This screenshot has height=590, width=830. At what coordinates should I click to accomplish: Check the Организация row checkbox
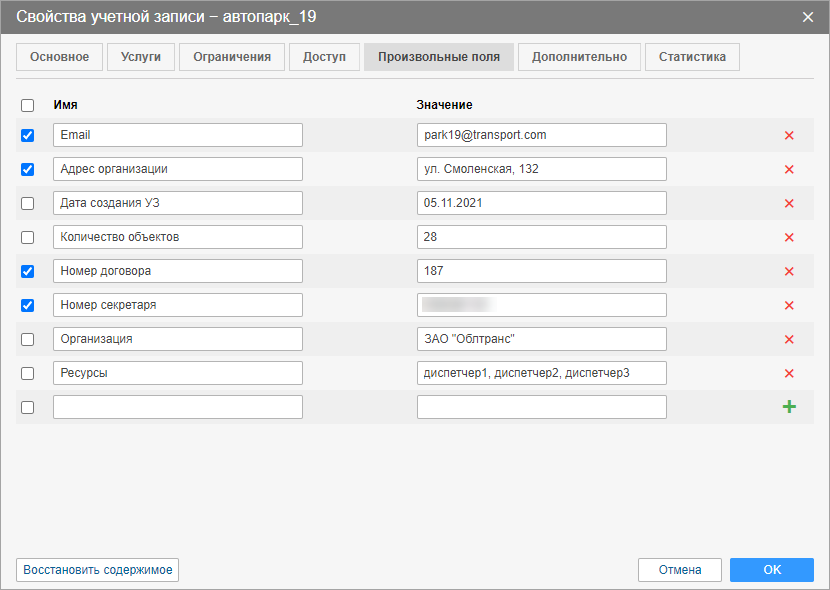[x=27, y=339]
